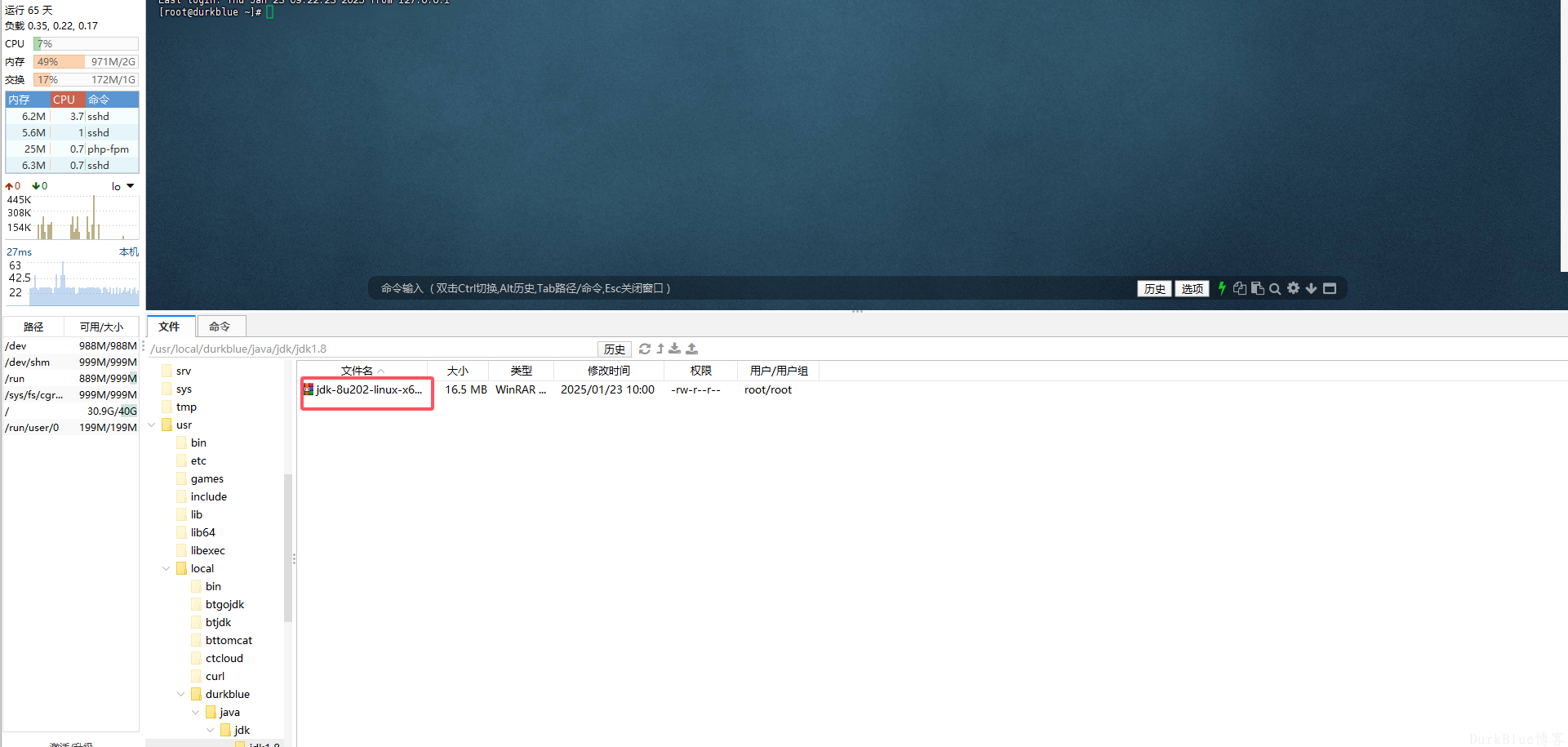Click the durkblue folder icon
1568x747 pixels.
(197, 694)
